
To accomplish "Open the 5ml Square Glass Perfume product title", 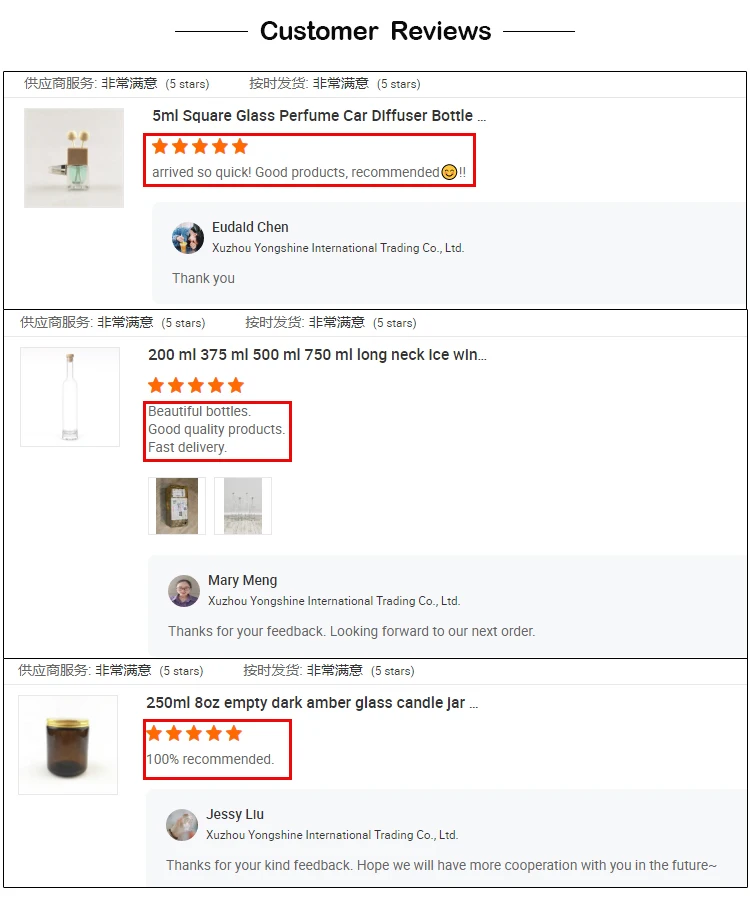I will 319,116.
